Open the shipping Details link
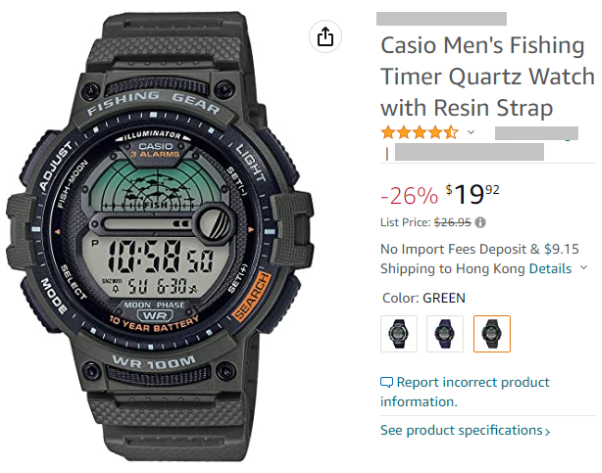602x473 pixels. coord(550,269)
